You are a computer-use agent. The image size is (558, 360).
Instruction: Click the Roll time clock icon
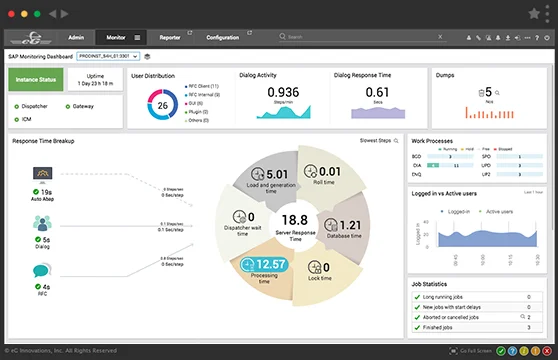click(x=310, y=171)
